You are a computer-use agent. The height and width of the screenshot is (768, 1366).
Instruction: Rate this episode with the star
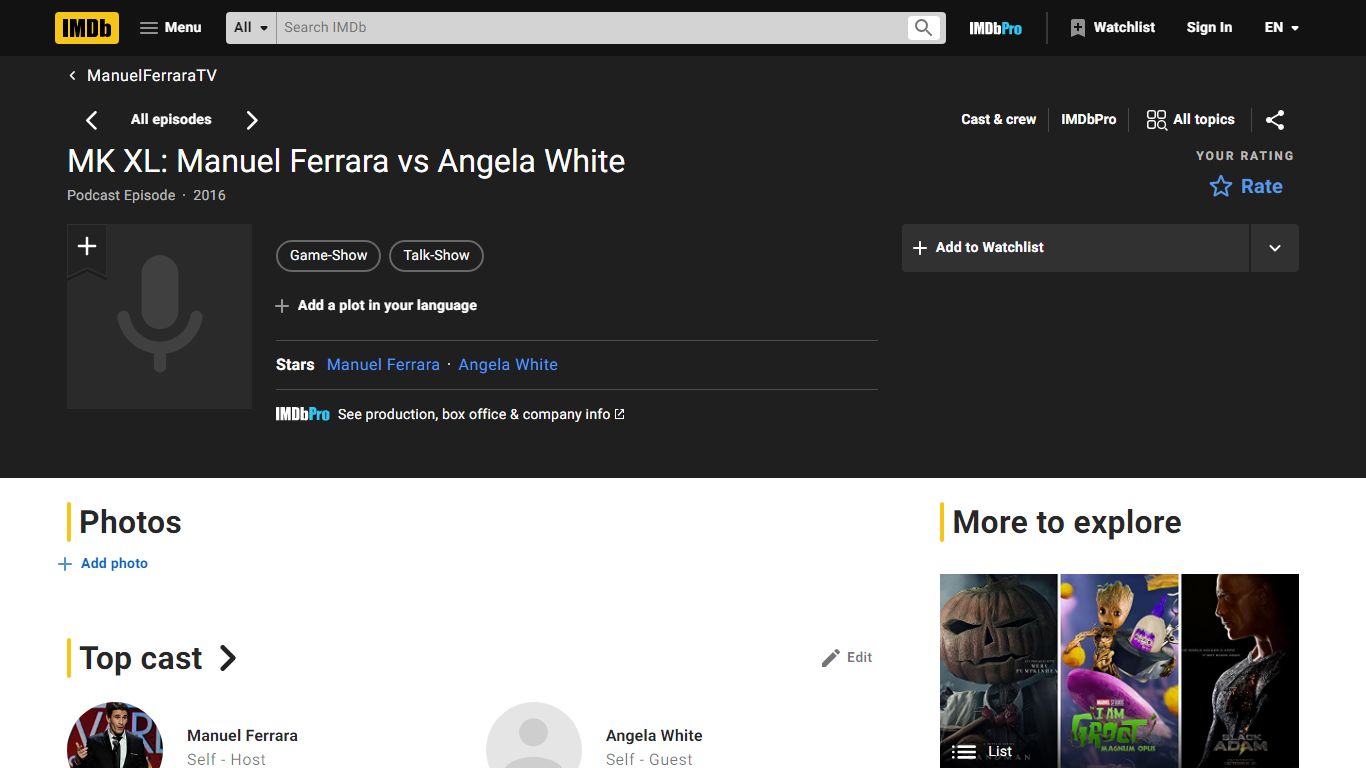pos(1246,186)
